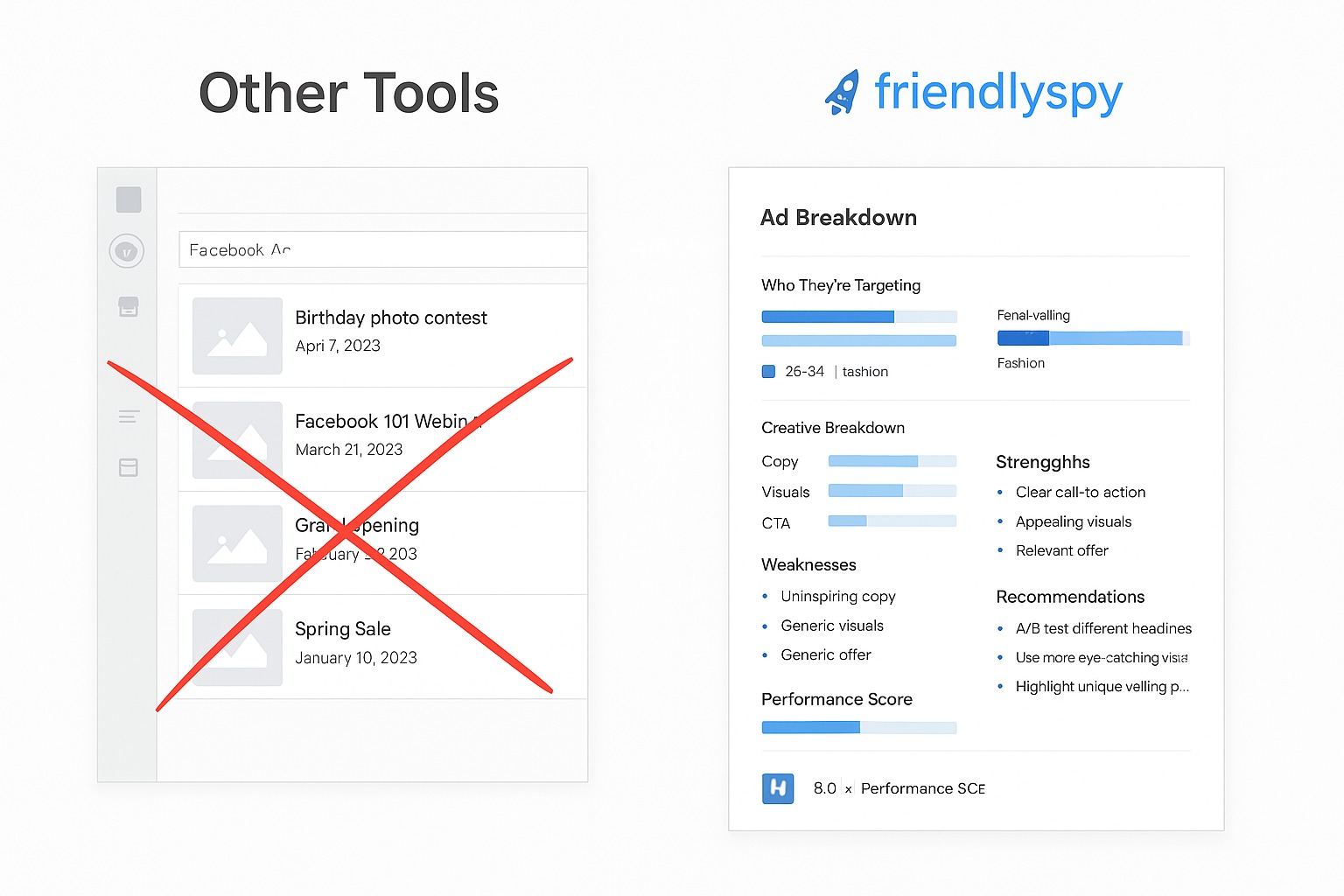Select the circular badge sidebar icon

point(127,251)
